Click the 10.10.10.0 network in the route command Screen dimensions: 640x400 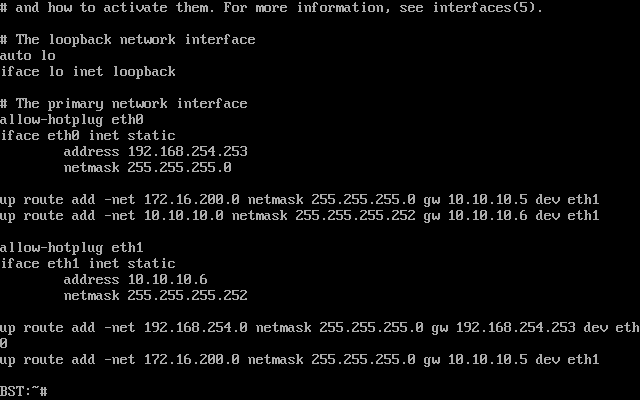point(184,216)
